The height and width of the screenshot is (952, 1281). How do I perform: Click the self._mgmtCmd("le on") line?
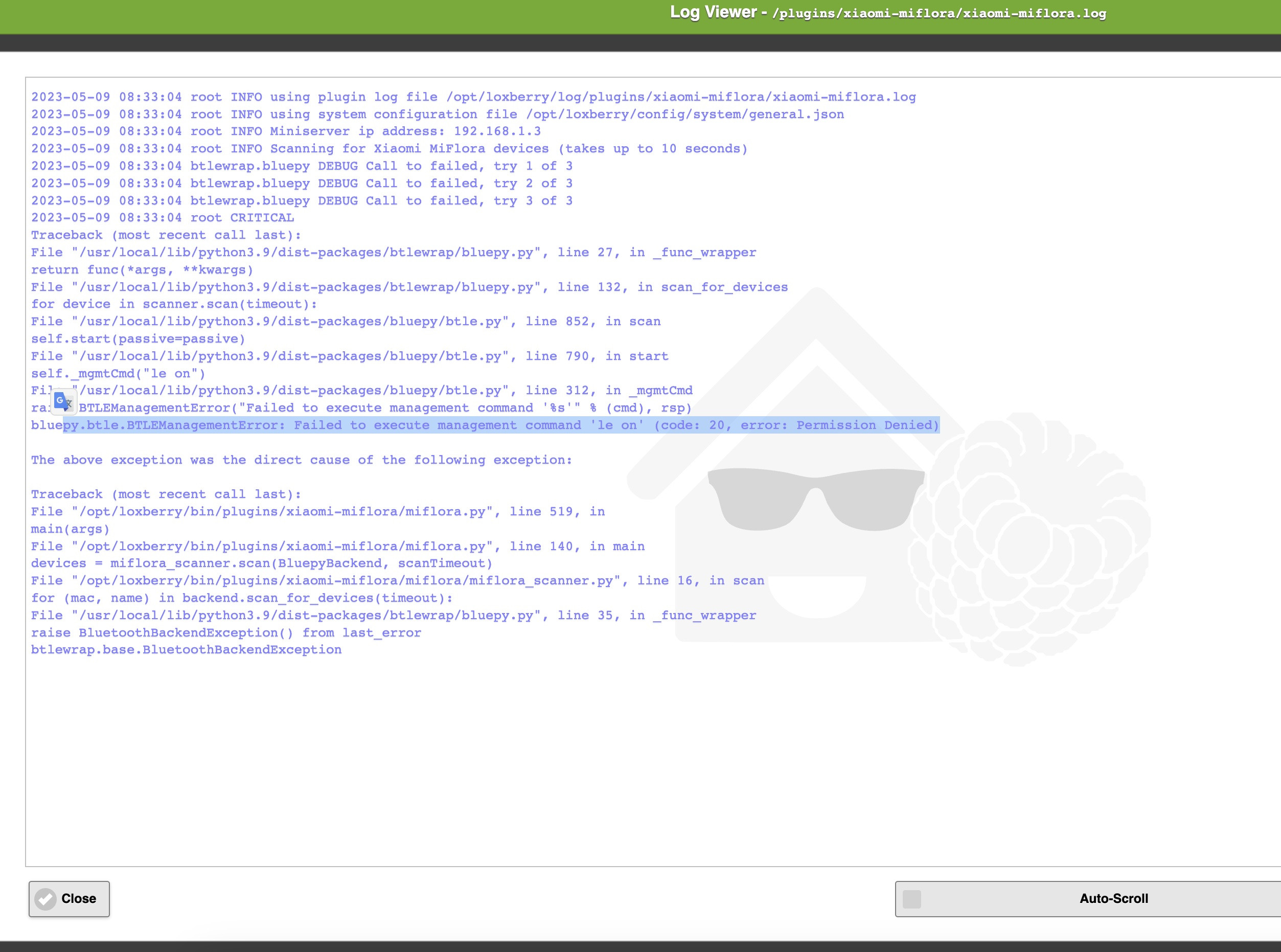(x=118, y=373)
